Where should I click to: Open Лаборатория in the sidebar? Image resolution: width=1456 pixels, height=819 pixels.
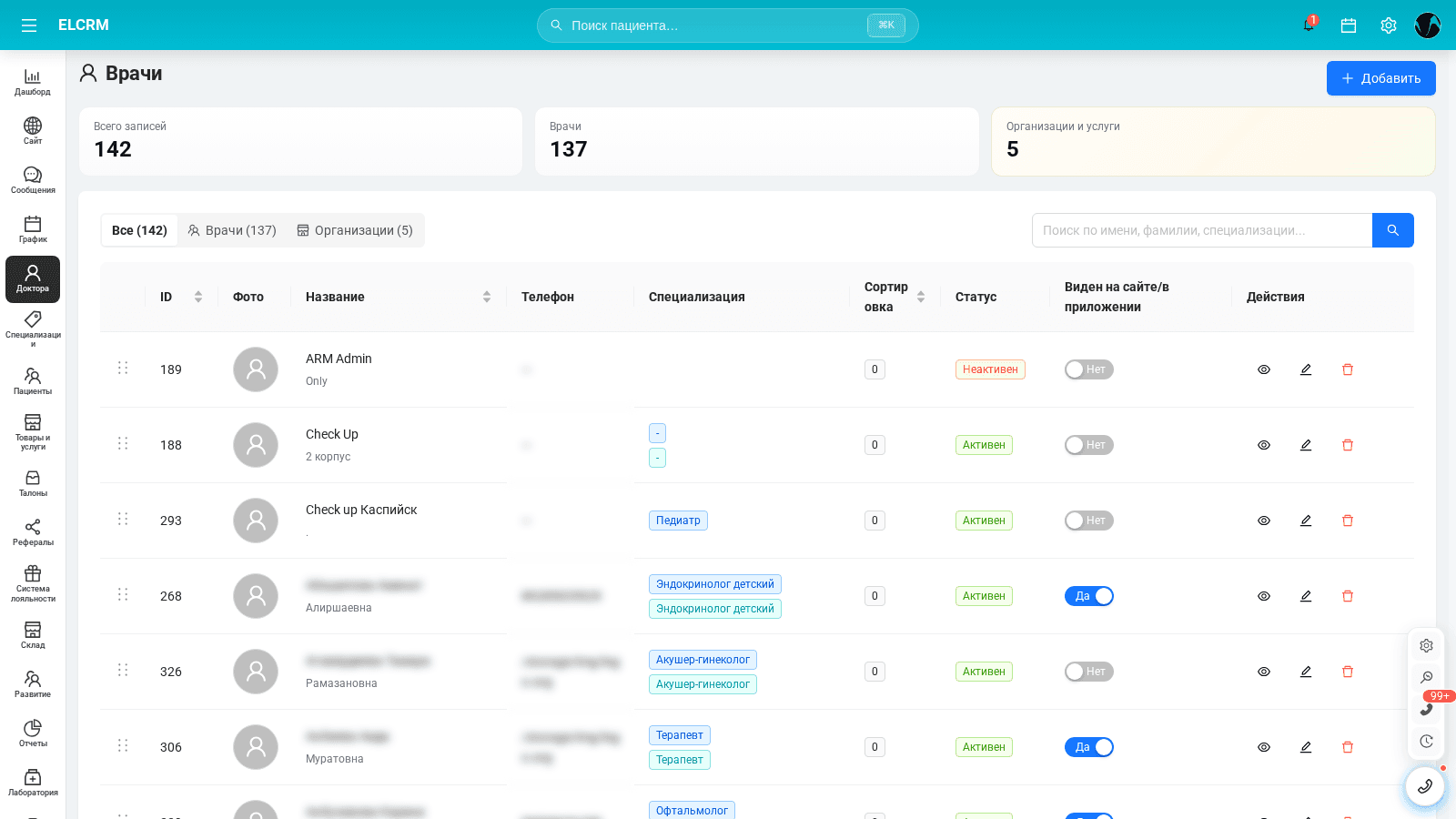tap(33, 784)
